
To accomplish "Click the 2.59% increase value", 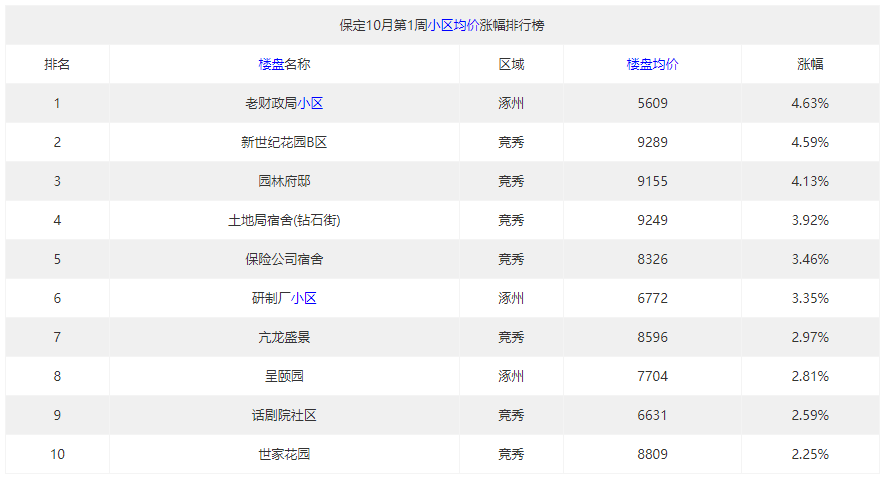I will coord(810,416).
